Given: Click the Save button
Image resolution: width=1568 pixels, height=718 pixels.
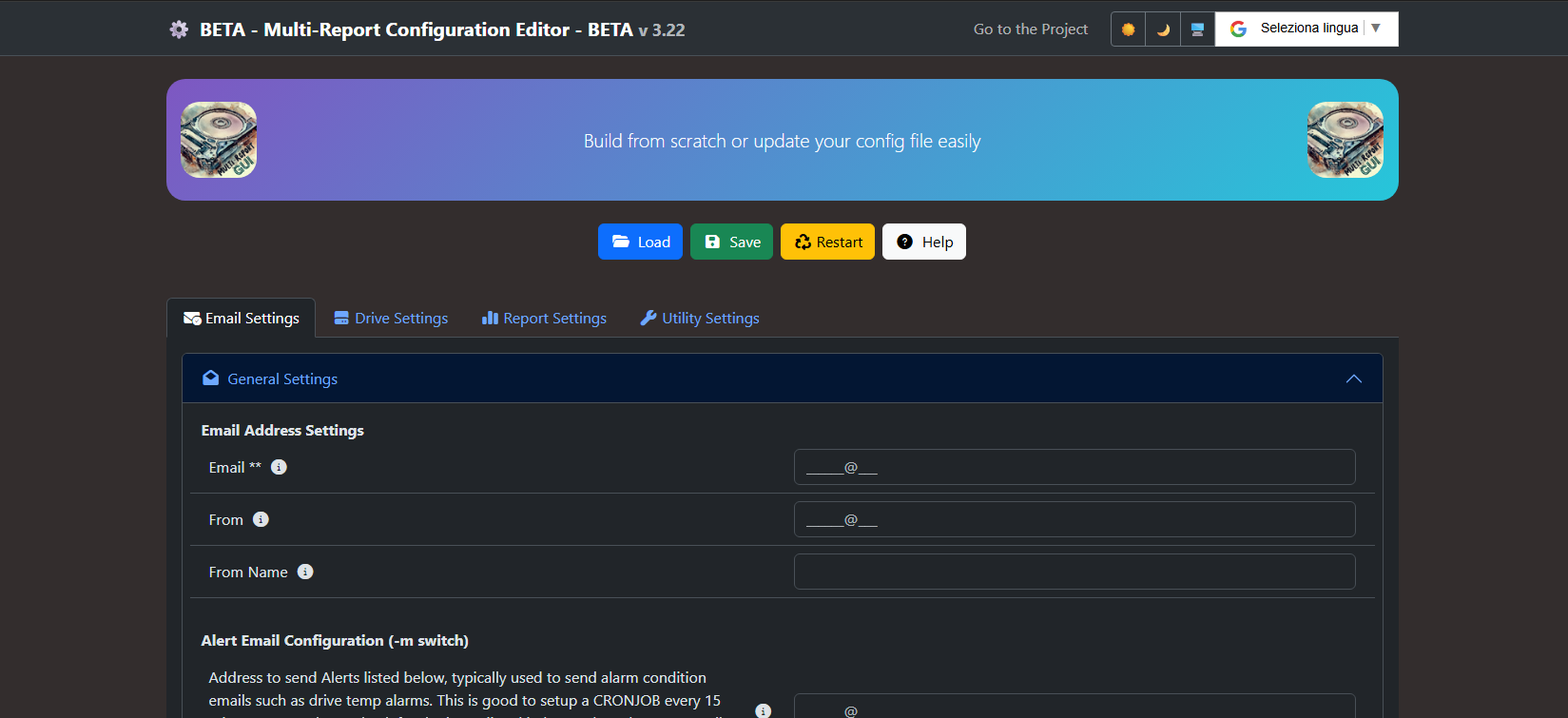Looking at the screenshot, I should click(x=731, y=242).
